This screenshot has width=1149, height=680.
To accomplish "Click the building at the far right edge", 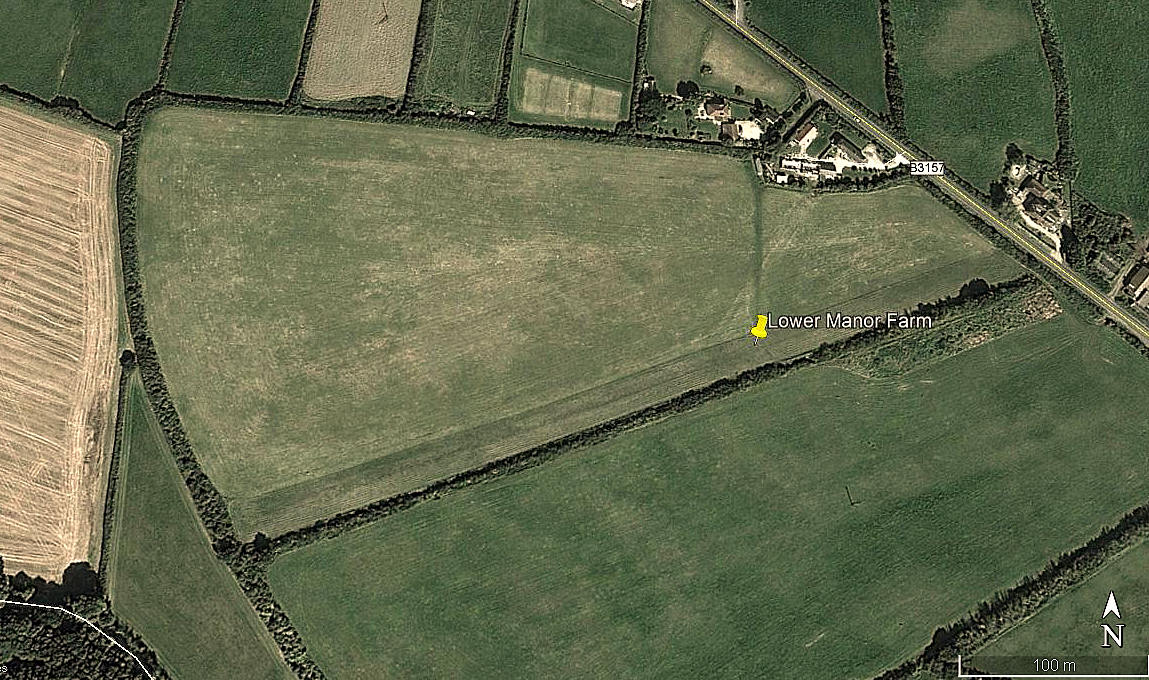I will pos(1137,279).
